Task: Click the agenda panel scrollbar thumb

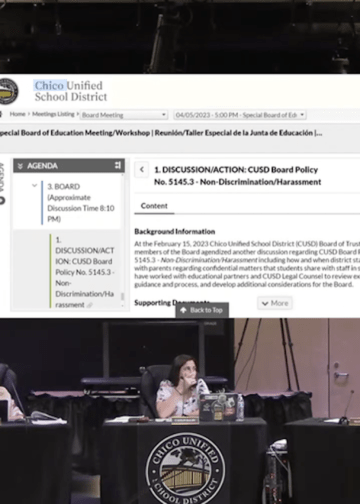Action: 122,297
